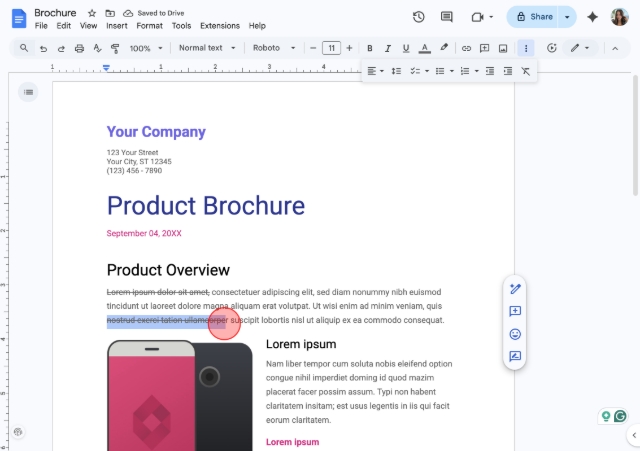The height and width of the screenshot is (451, 640).
Task: Open the Tools menu
Action: [x=181, y=26]
